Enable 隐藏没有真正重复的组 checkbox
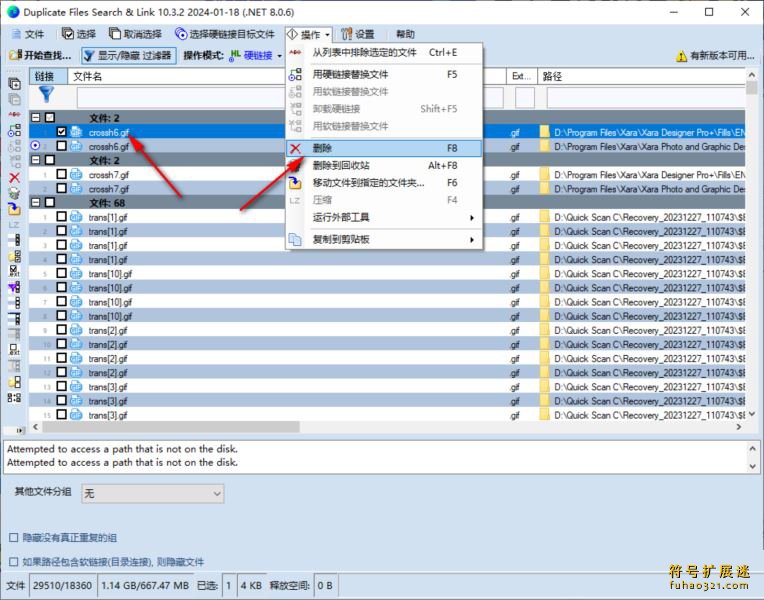Image resolution: width=764 pixels, height=600 pixels. (14, 538)
